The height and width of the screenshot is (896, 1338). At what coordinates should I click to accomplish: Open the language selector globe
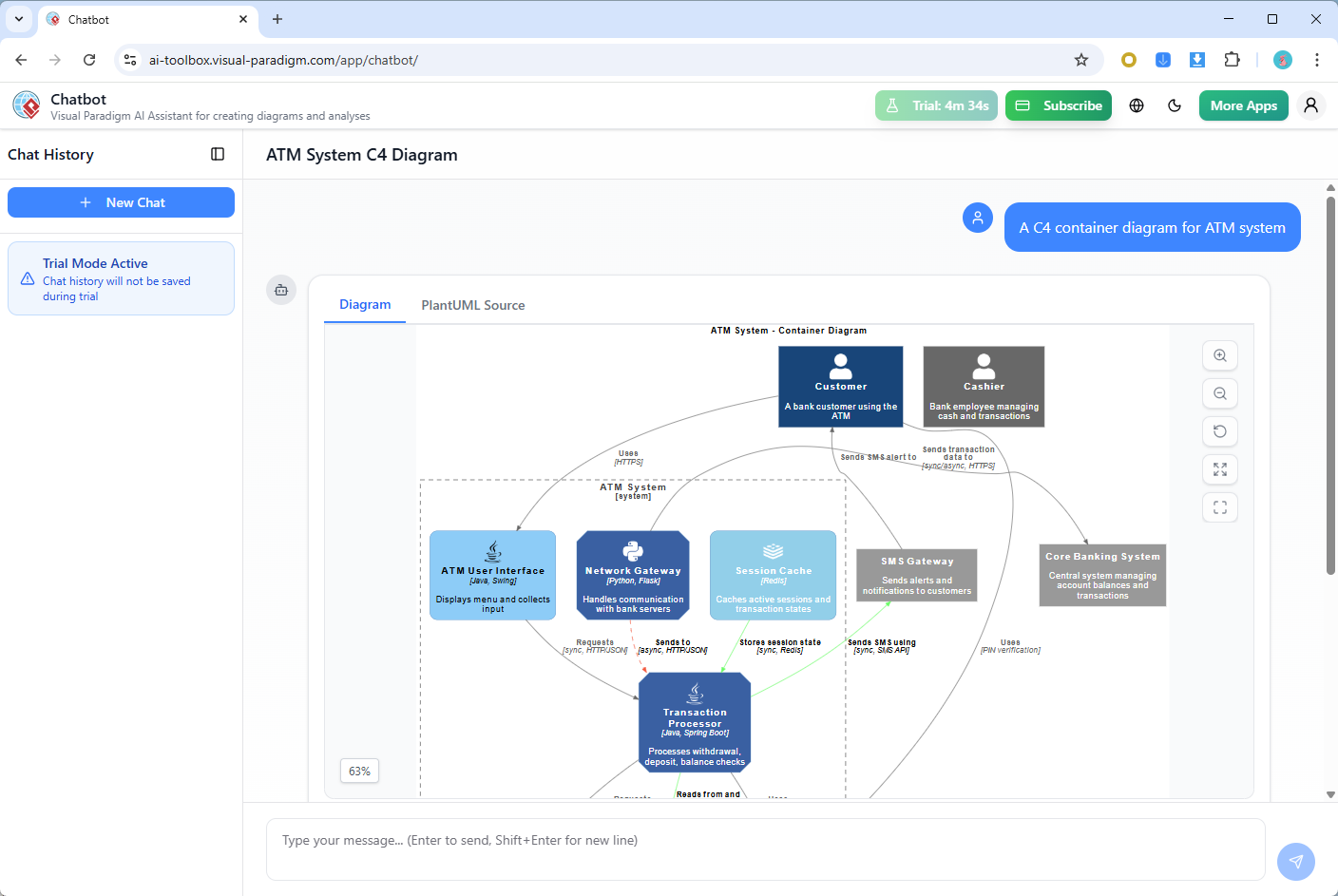coord(1137,105)
